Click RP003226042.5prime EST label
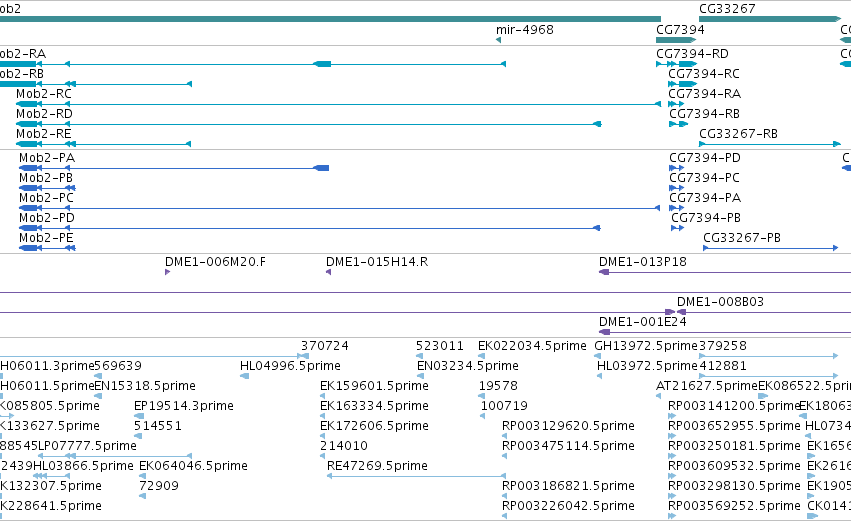This screenshot has height=521, width=851. (568, 507)
